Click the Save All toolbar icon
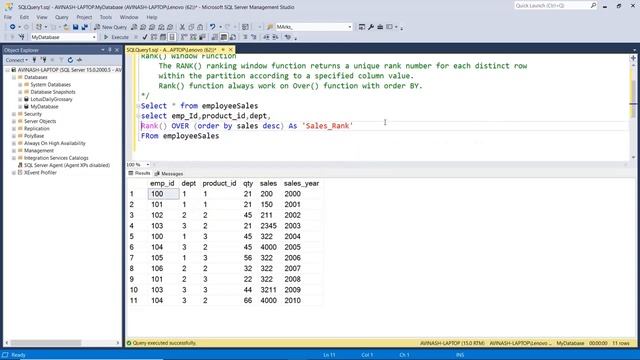Image resolution: width=640 pixels, height=360 pixels. (84, 27)
